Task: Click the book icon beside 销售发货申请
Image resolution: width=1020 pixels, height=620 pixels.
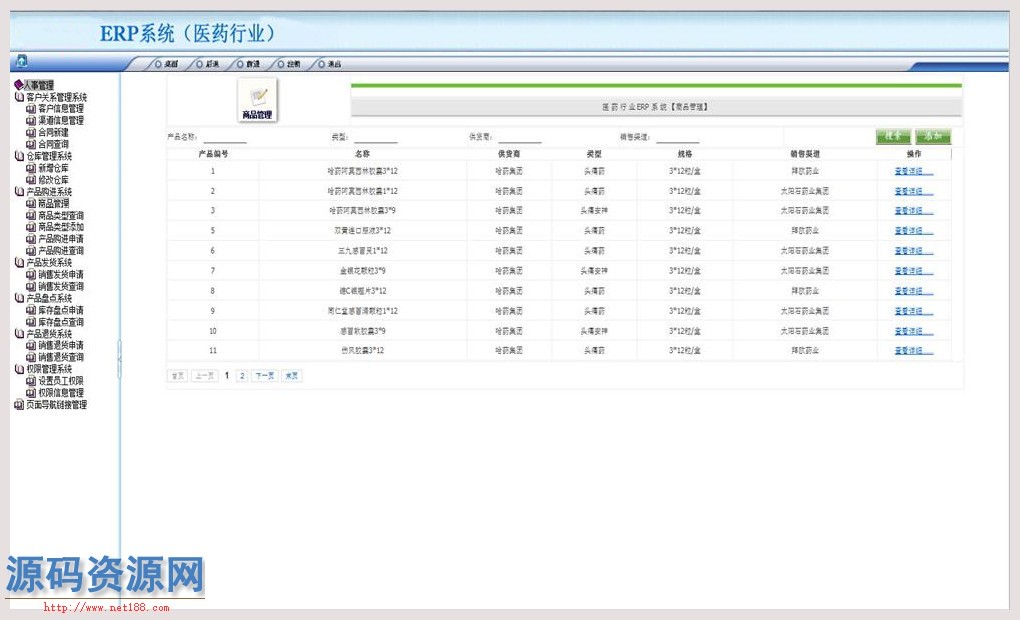Action: (x=31, y=275)
